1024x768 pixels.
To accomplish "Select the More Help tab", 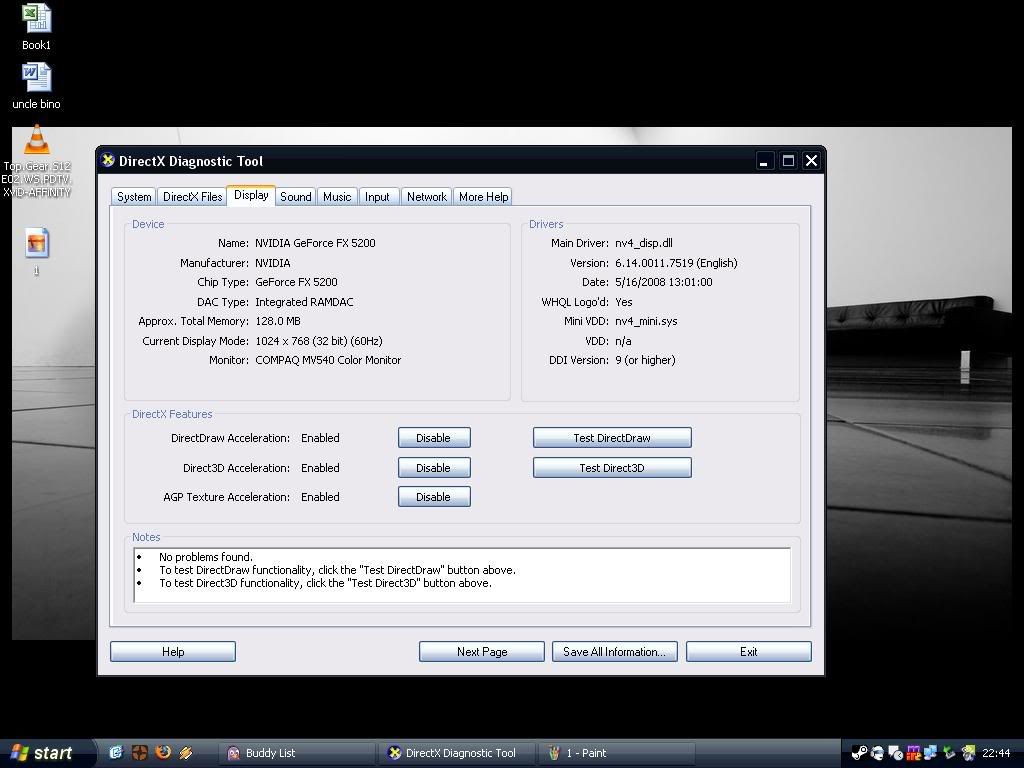I will click(483, 197).
